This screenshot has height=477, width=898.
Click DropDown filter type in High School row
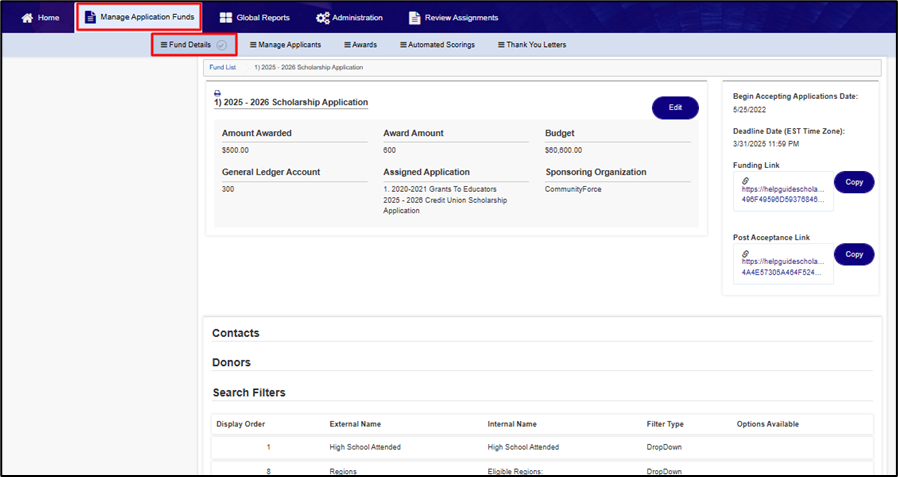point(664,447)
